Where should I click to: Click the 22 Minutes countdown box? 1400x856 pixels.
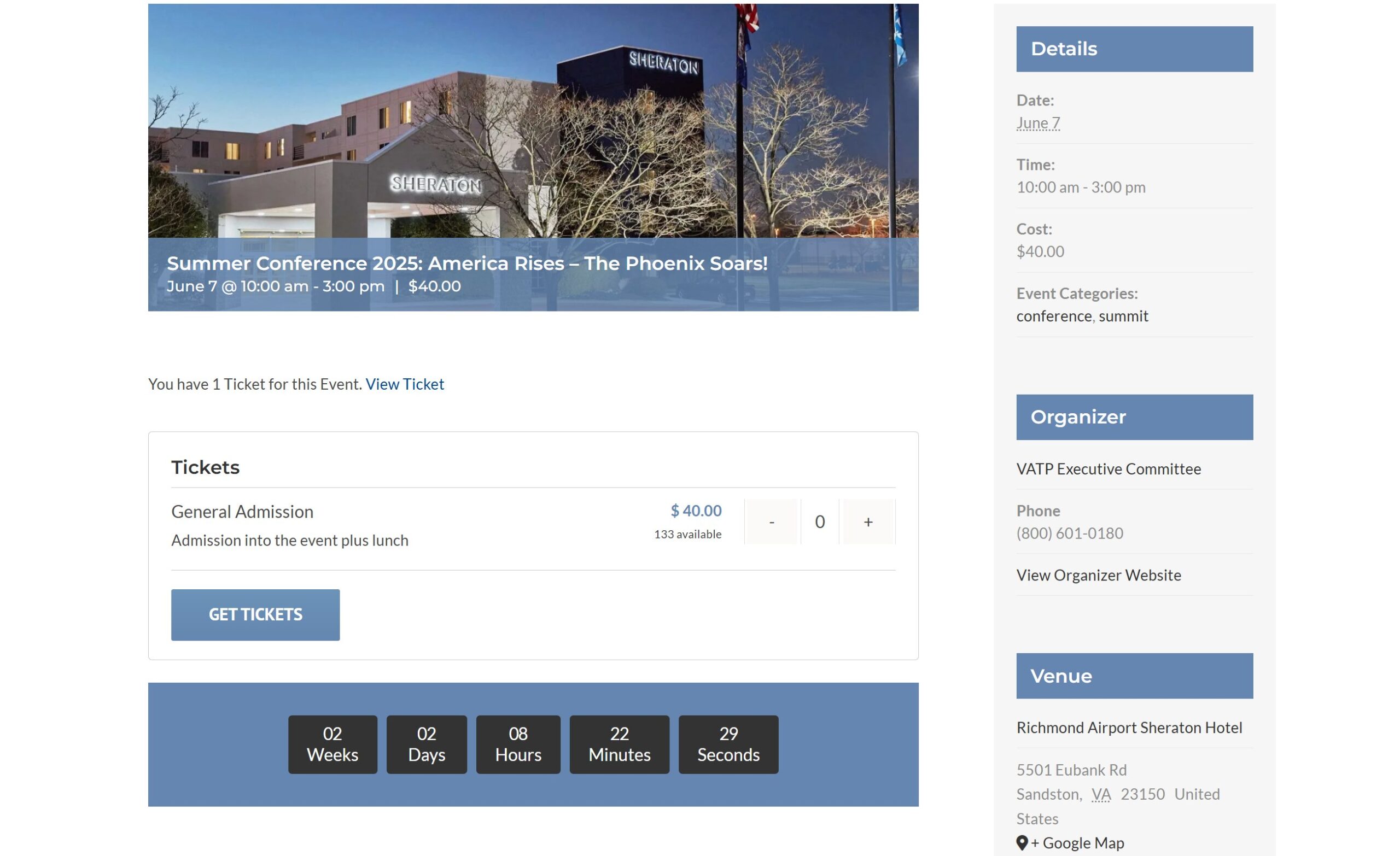[619, 744]
